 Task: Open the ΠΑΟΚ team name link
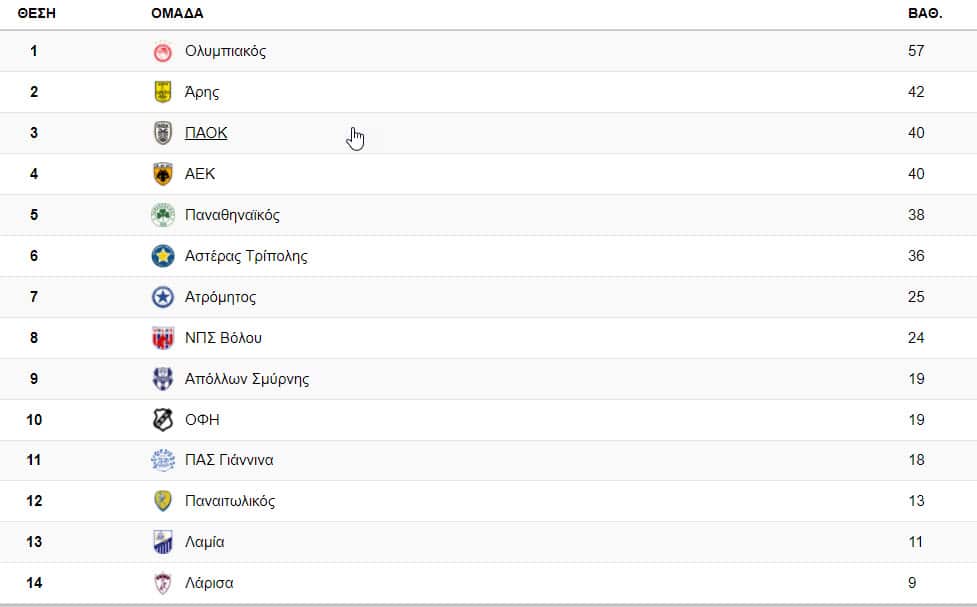click(x=206, y=133)
